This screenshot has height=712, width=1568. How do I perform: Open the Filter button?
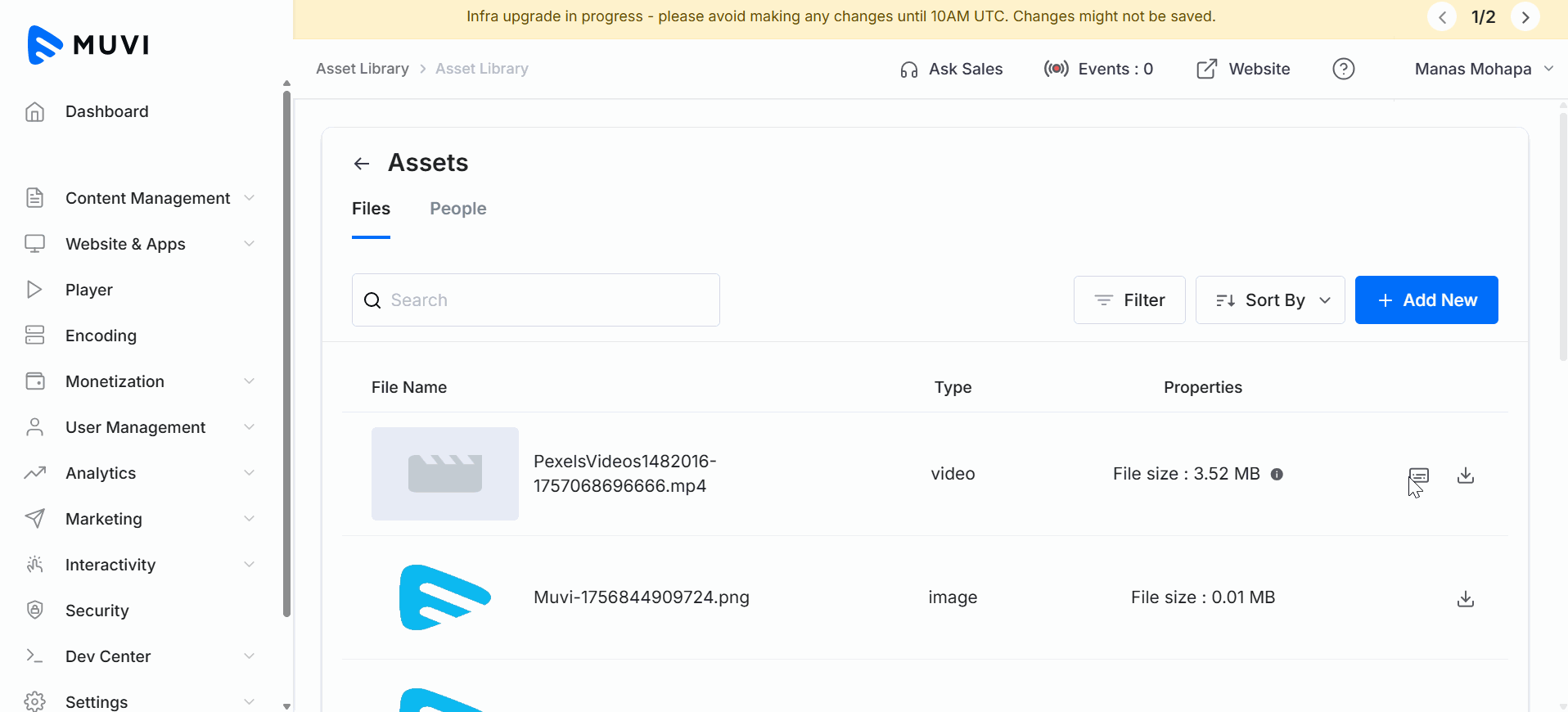click(x=1129, y=300)
